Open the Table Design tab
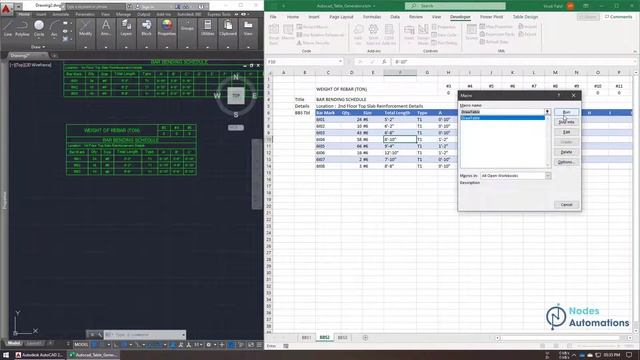The image size is (640, 360). pos(525,17)
